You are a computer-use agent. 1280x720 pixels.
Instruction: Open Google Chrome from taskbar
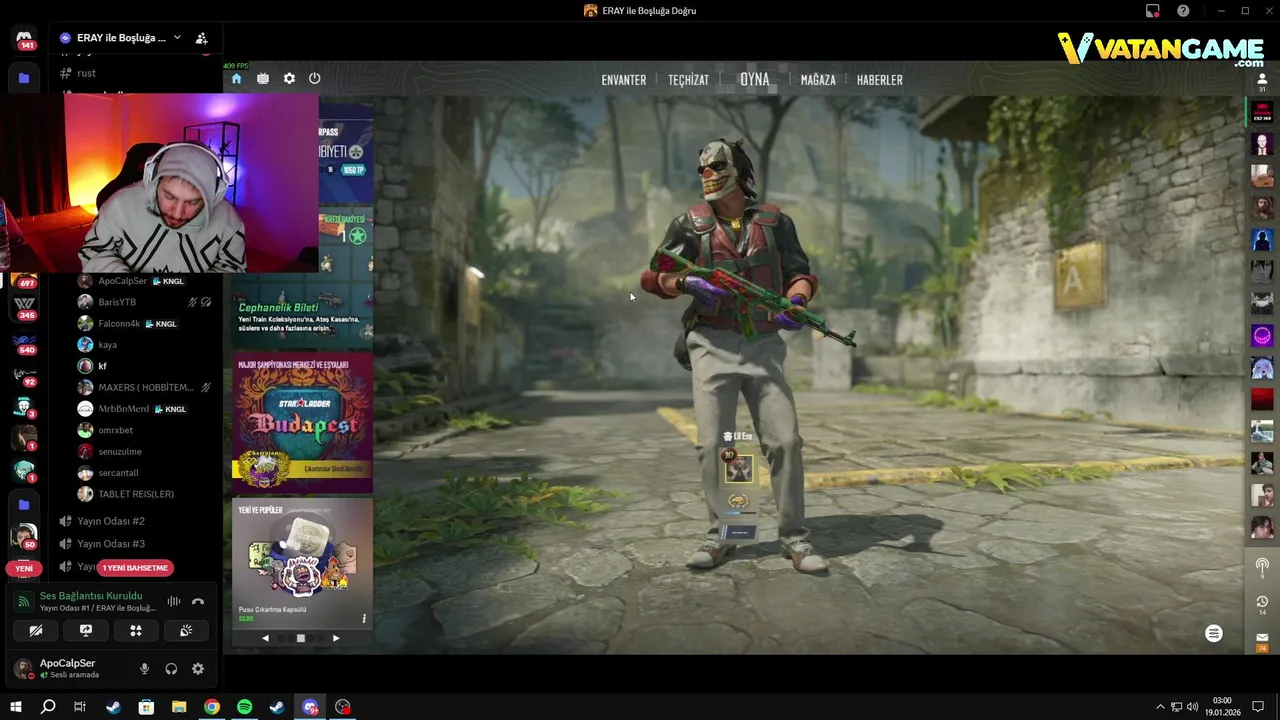pyautogui.click(x=212, y=707)
